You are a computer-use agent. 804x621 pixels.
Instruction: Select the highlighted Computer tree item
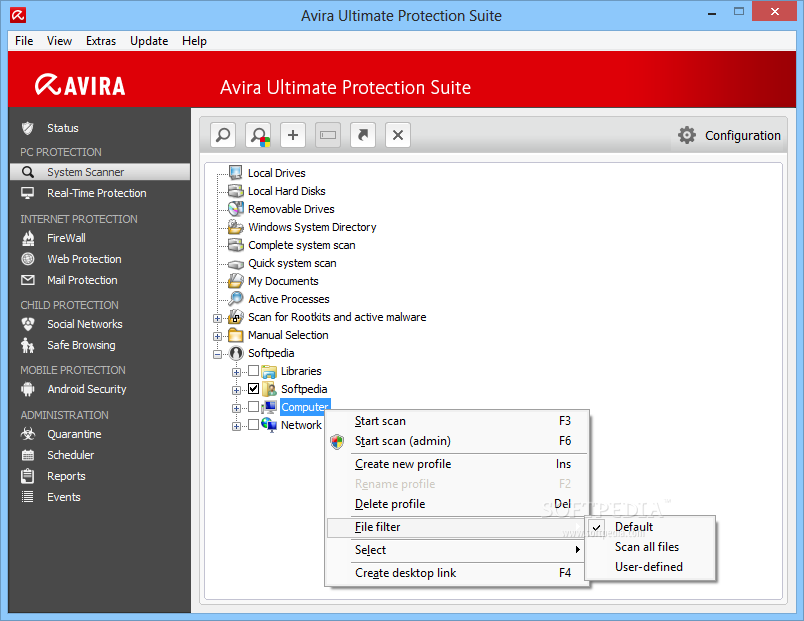pyautogui.click(x=305, y=407)
